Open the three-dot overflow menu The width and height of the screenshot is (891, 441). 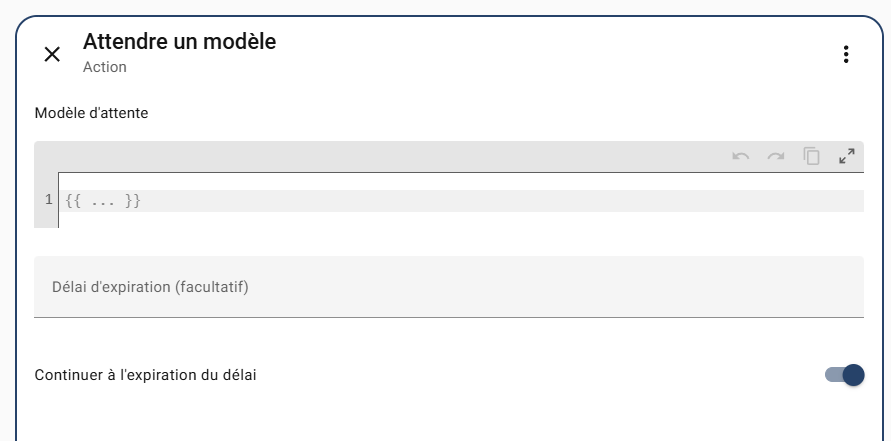point(846,54)
